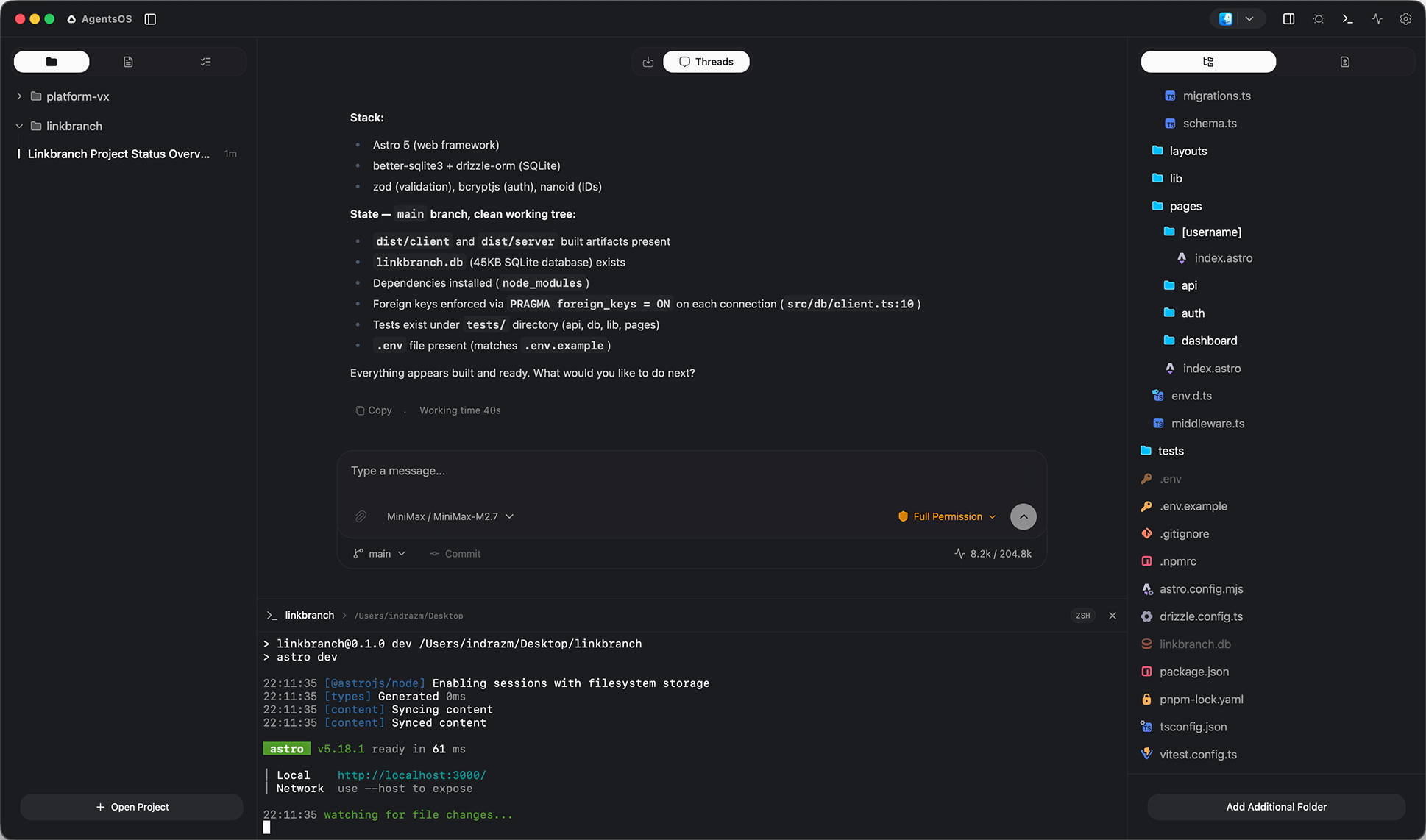This screenshot has width=1426, height=840.
Task: Open the MiniMax-M2.7 model dropdown
Action: tap(450, 516)
